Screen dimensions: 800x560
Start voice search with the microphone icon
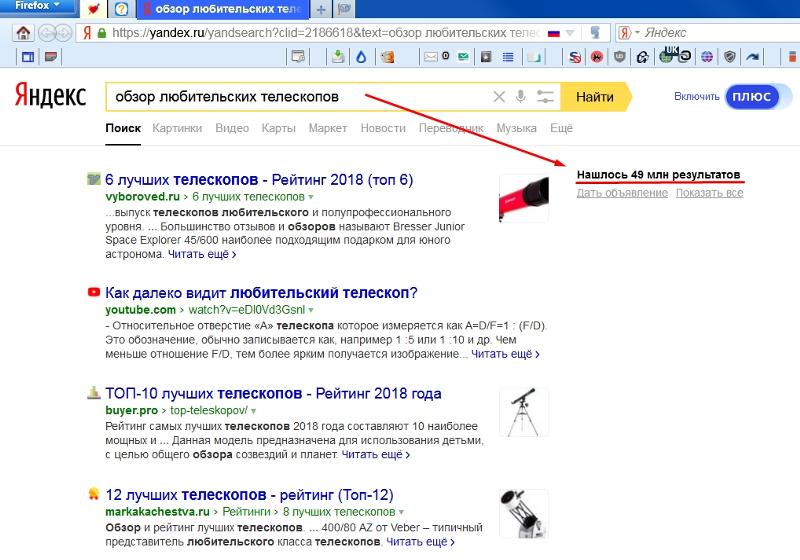[x=520, y=96]
